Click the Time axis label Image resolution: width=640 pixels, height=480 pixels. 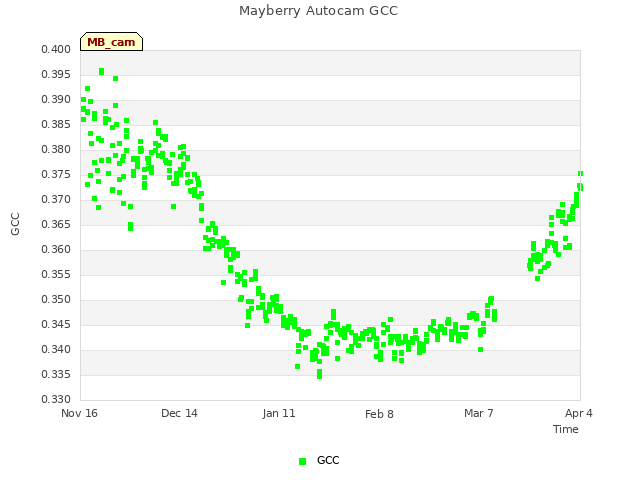pos(566,429)
